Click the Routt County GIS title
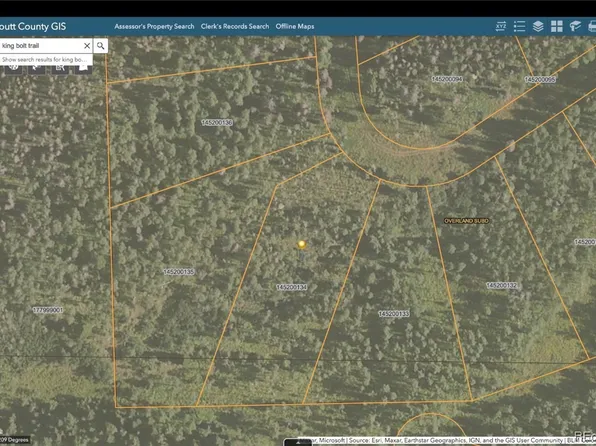This screenshot has width=596, height=446. pos(33,26)
